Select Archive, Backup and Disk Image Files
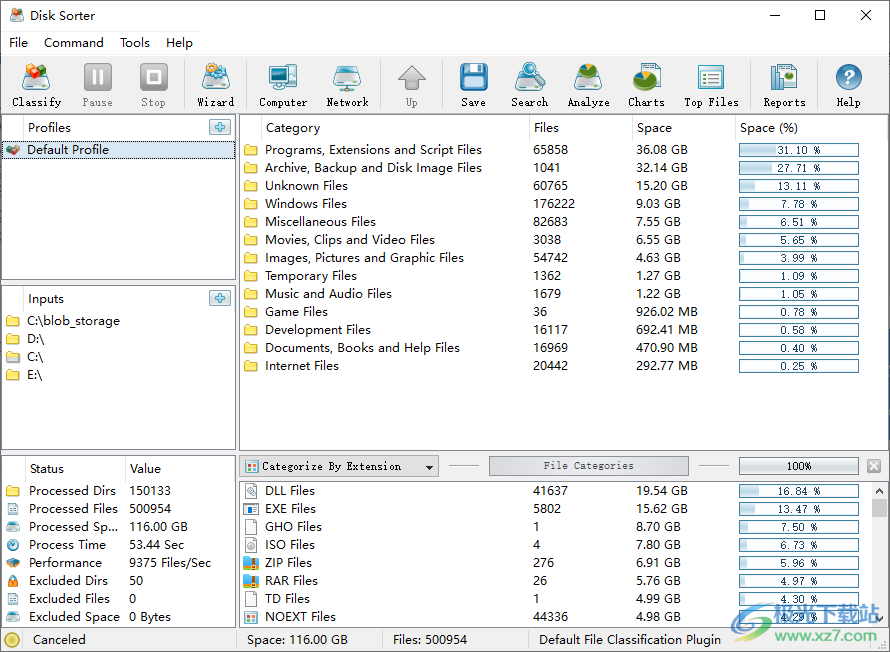The width and height of the screenshot is (890, 652). [373, 168]
